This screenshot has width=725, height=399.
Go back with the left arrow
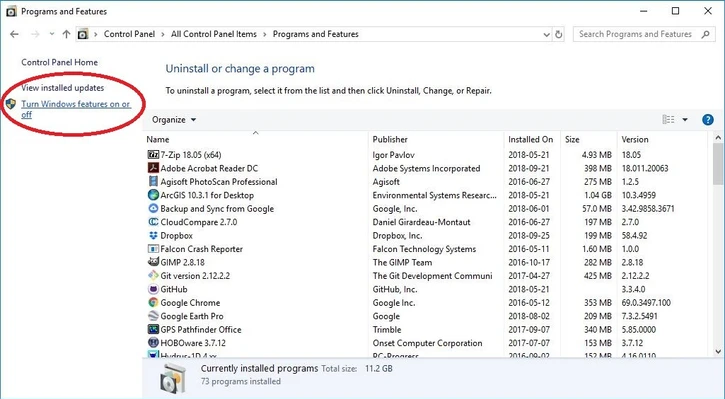[x=14, y=34]
